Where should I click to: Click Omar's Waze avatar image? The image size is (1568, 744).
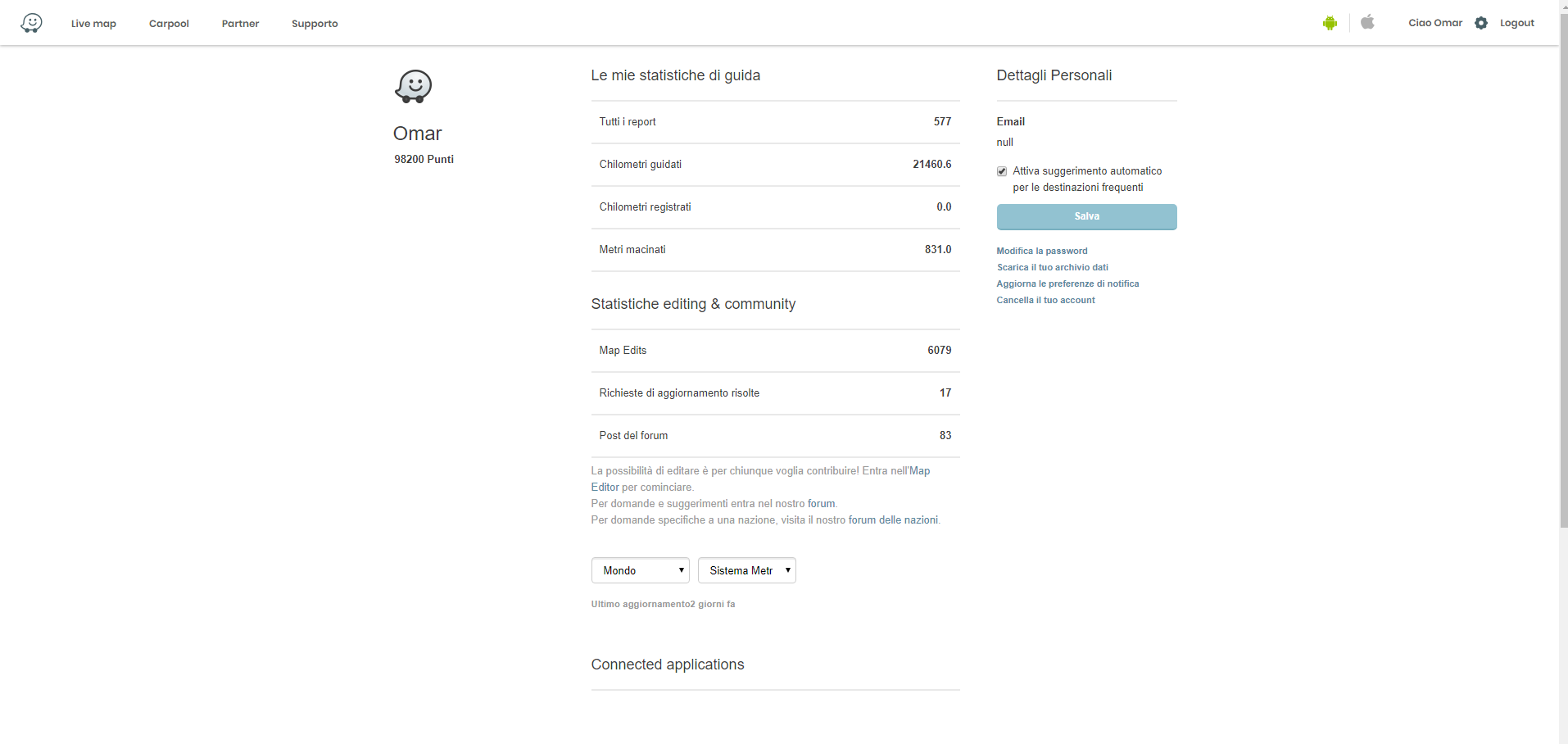click(414, 86)
